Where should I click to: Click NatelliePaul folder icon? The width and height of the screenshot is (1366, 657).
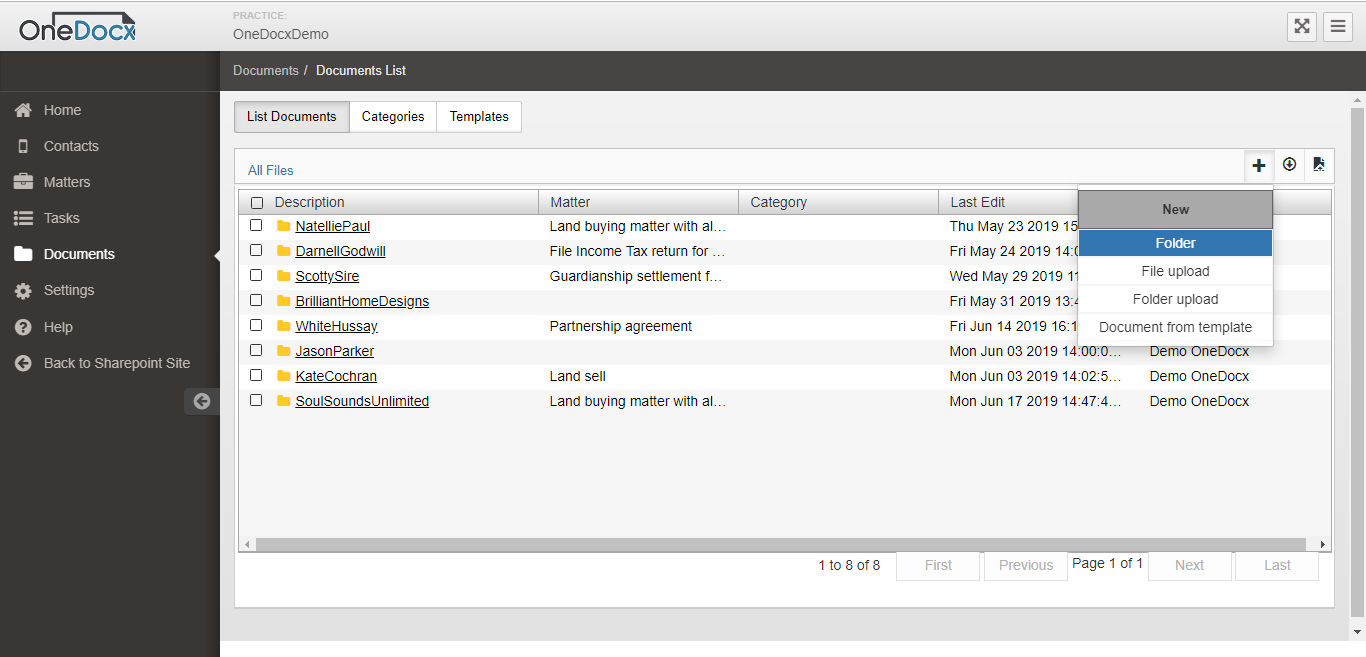tap(283, 226)
